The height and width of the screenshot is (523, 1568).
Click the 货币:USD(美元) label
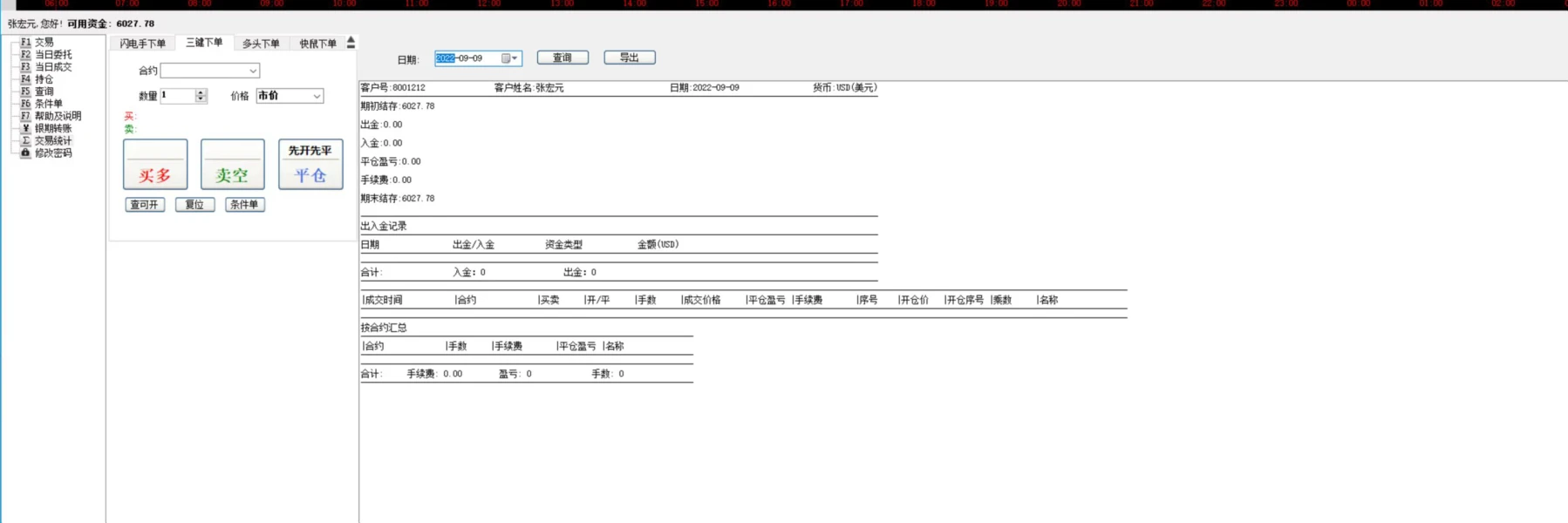[845, 87]
